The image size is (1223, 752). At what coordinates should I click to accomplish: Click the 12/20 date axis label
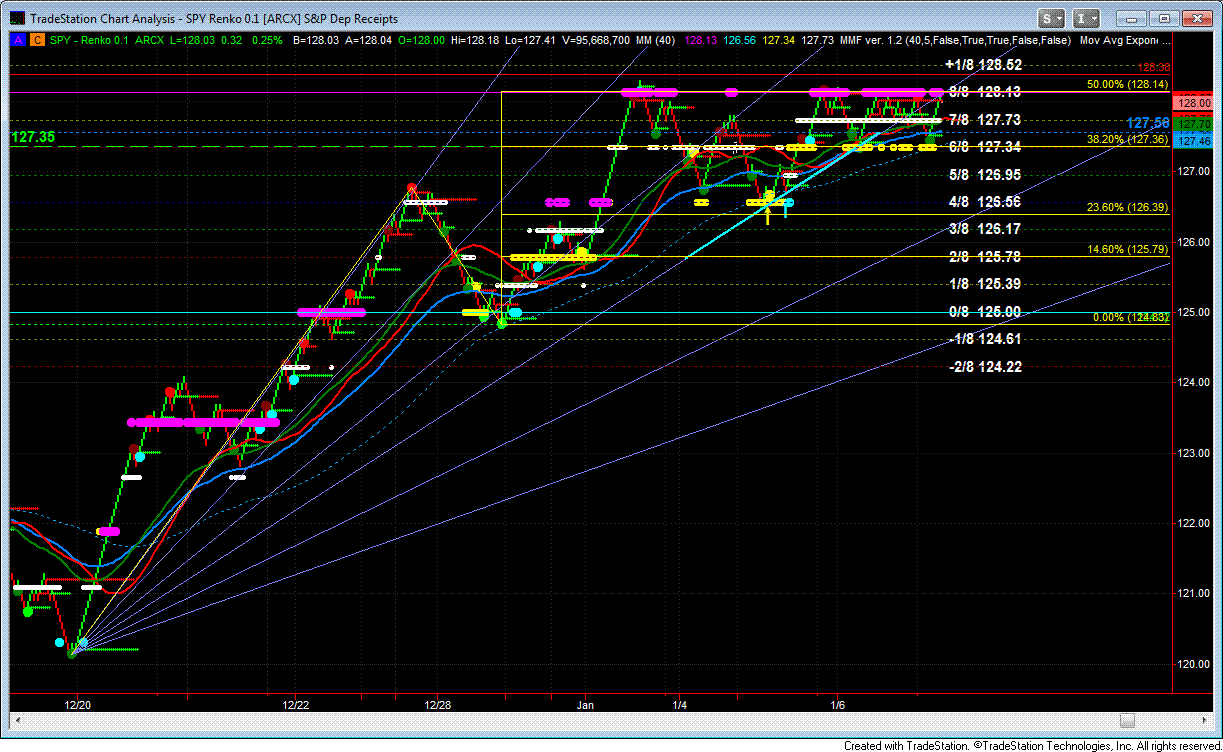[78, 705]
